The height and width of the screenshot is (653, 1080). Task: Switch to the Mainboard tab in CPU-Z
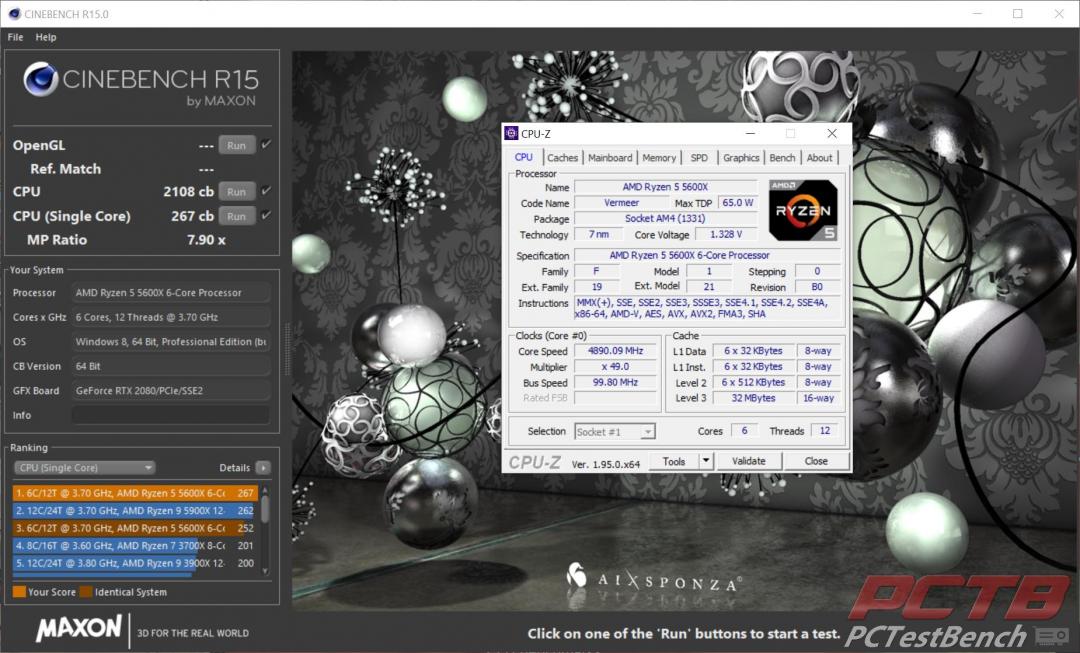coord(610,158)
